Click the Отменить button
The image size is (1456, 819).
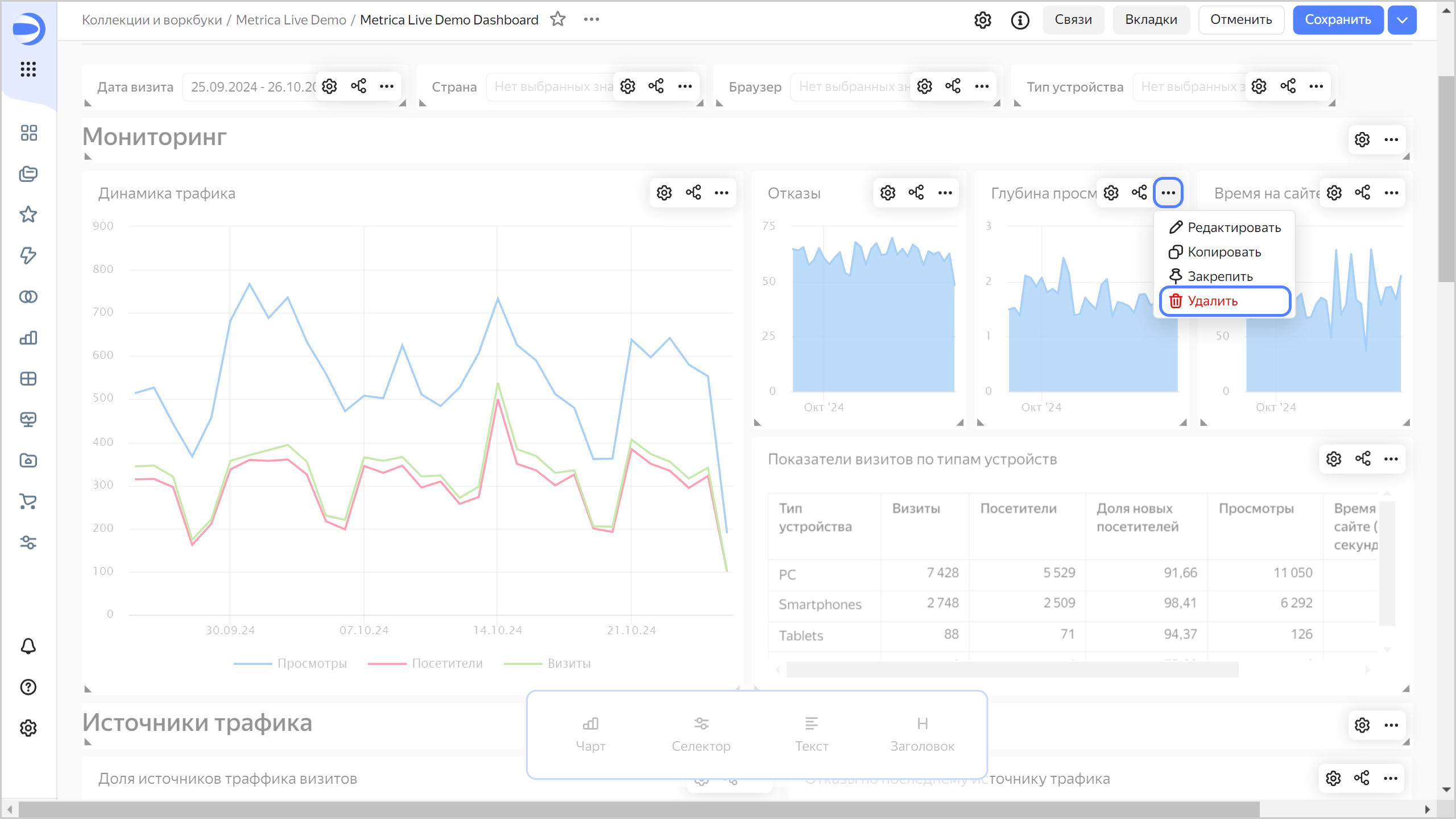1240,20
